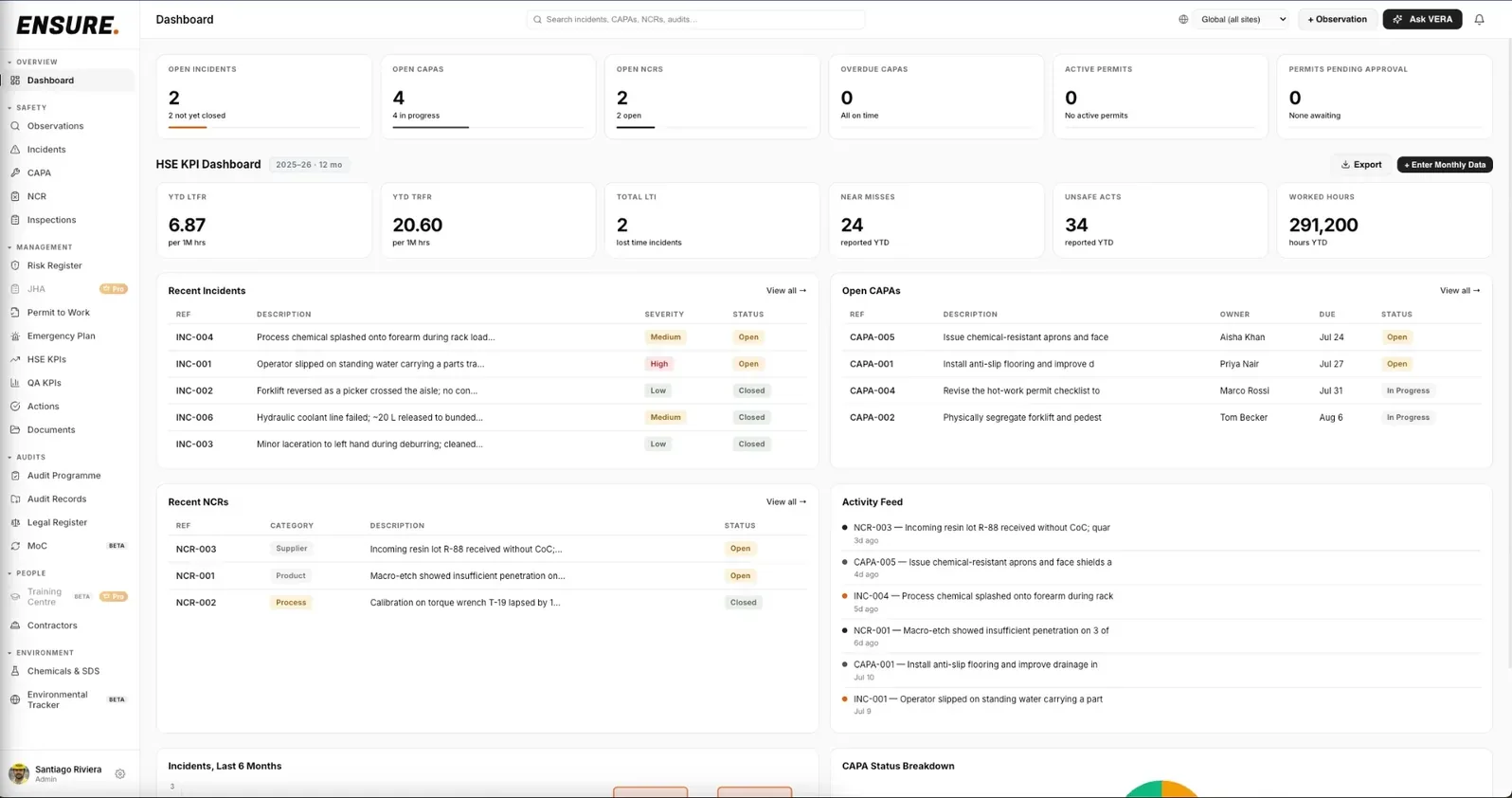Click the Contractors hard-hat icon

[15, 626]
